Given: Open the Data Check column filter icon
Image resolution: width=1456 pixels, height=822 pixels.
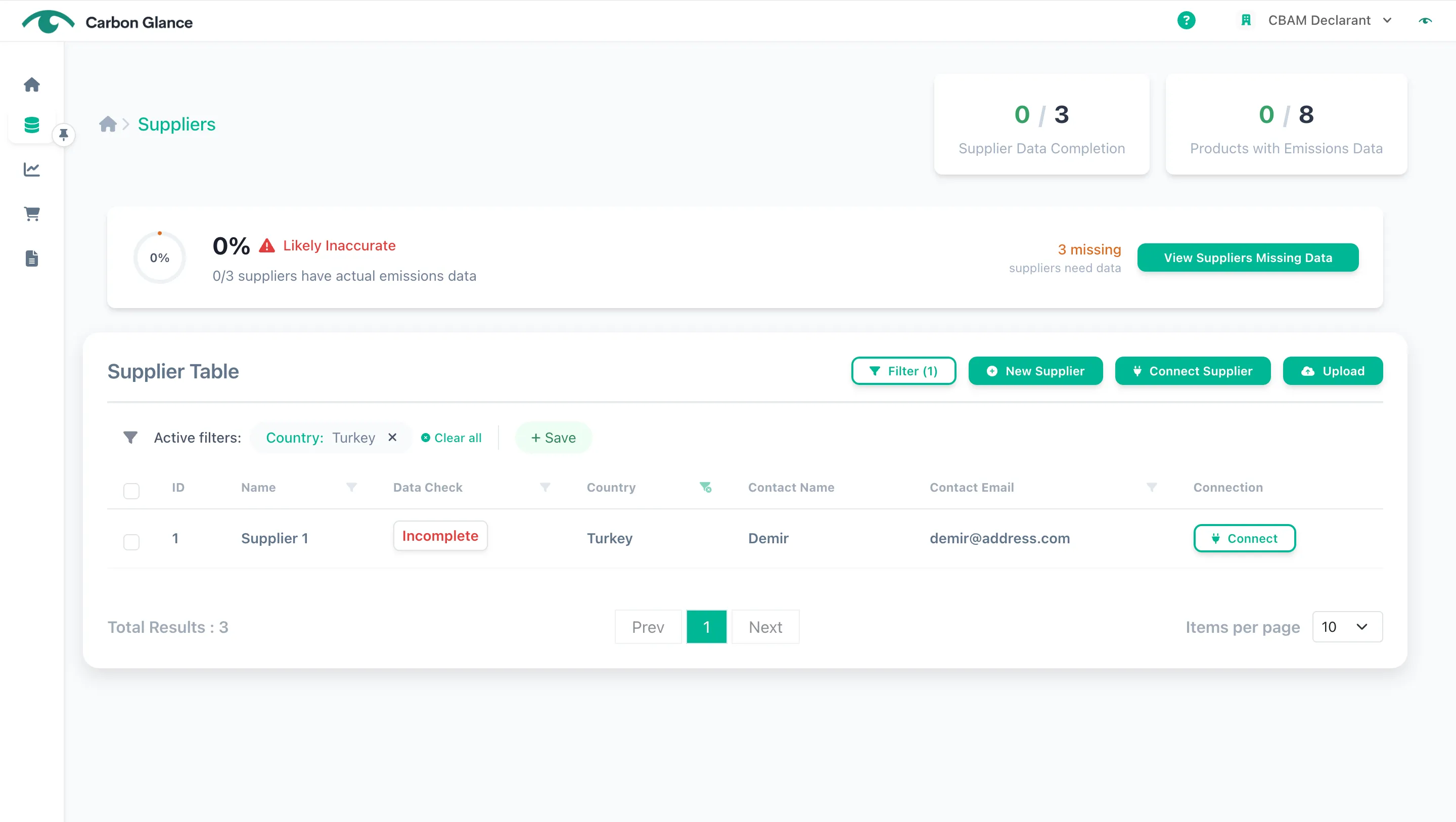Looking at the screenshot, I should pyautogui.click(x=544, y=487).
